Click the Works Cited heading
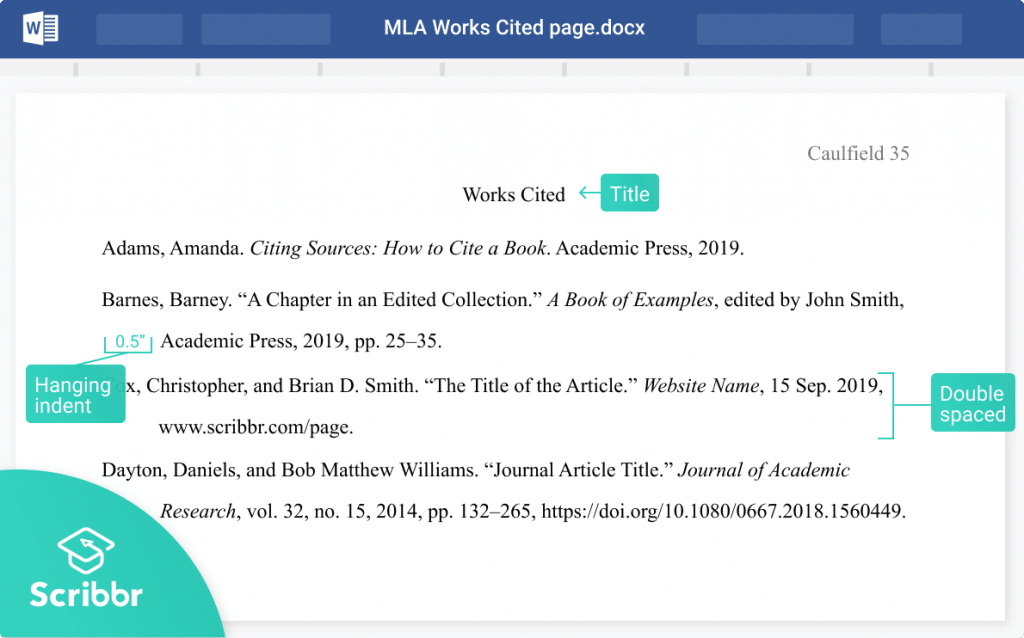The height and width of the screenshot is (638, 1024). pos(513,194)
